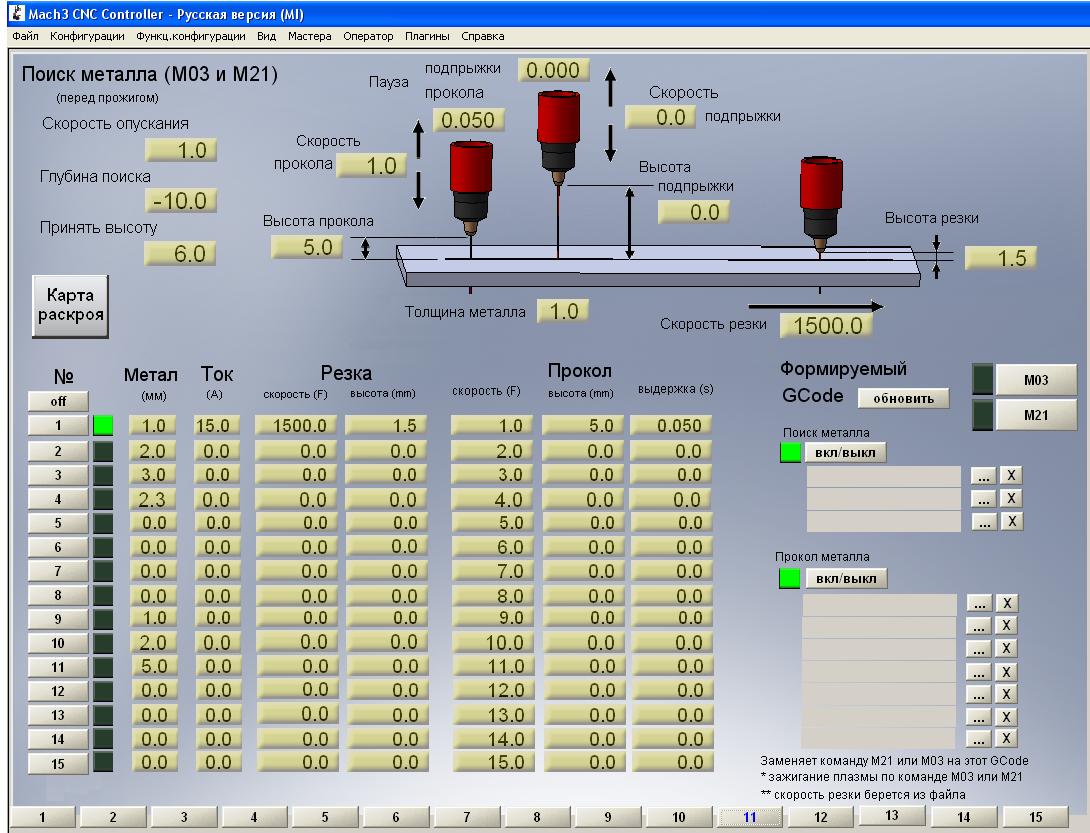
Task: Click the Глубина поиска field -10.0
Action: [181, 201]
